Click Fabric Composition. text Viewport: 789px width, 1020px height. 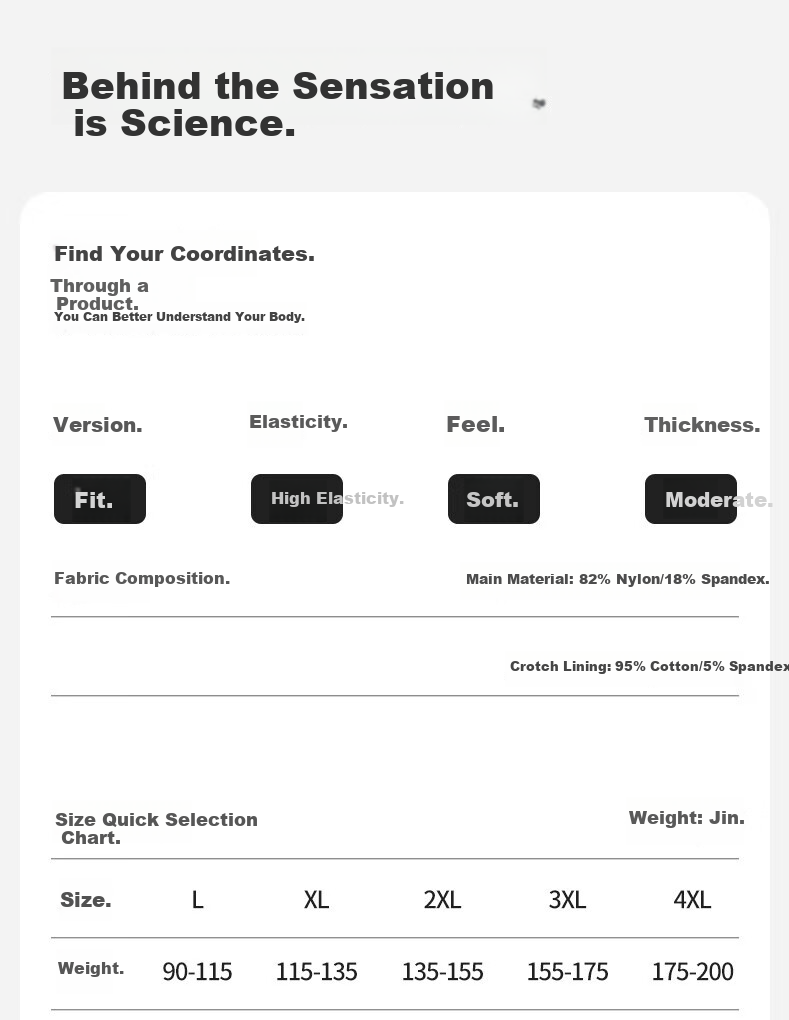coord(142,578)
